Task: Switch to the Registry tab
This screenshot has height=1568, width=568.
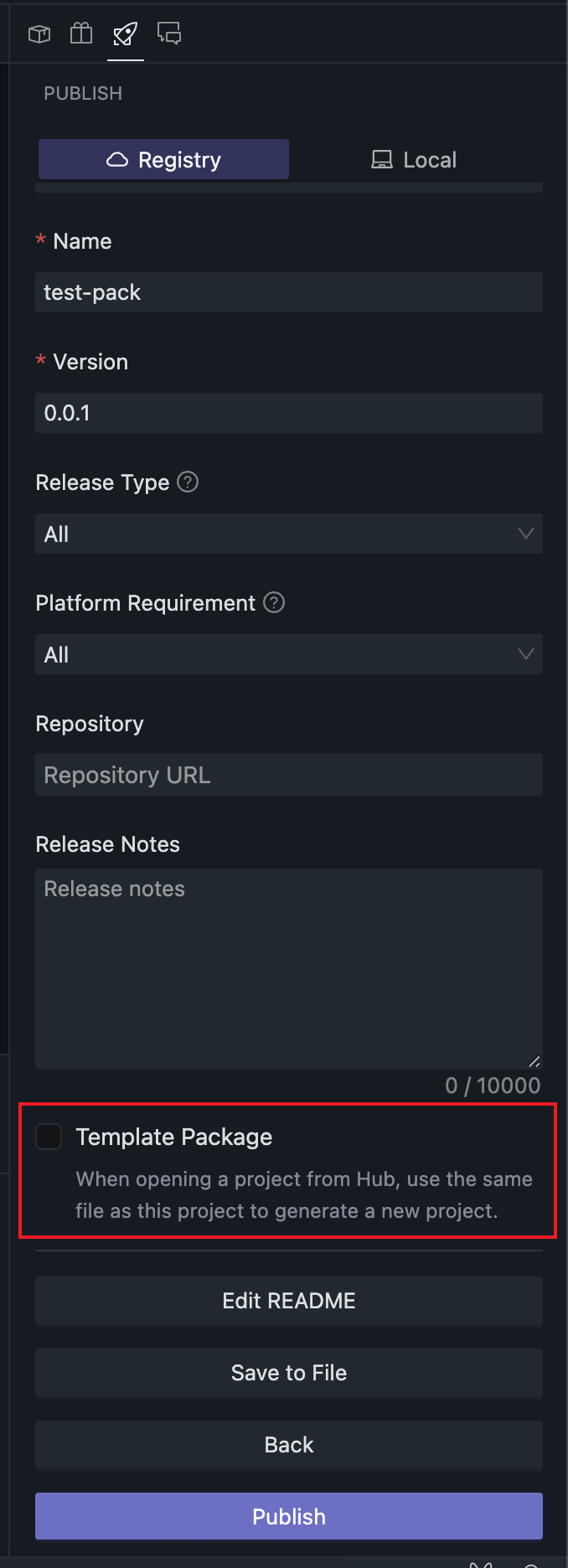Action: tap(164, 160)
